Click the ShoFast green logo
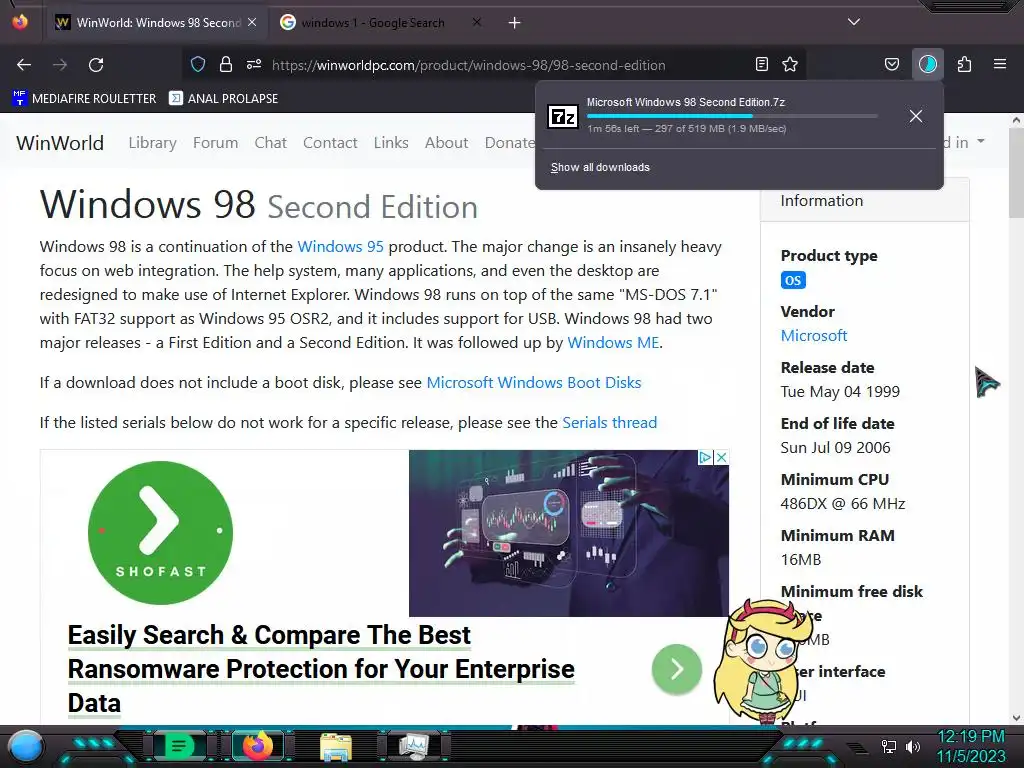The width and height of the screenshot is (1024, 768). (161, 532)
